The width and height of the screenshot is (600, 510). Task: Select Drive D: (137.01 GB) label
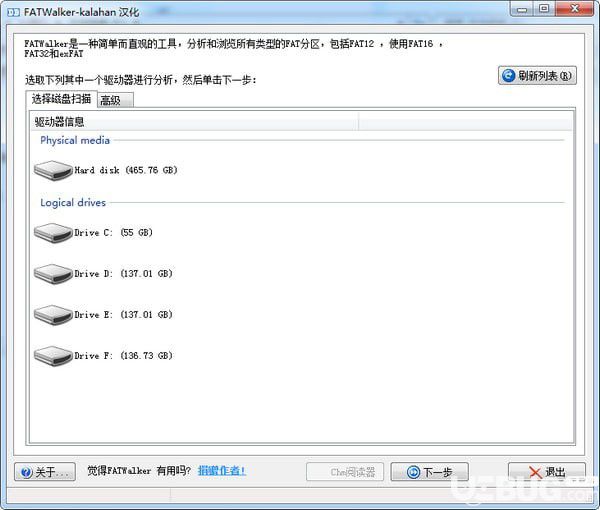(x=123, y=274)
